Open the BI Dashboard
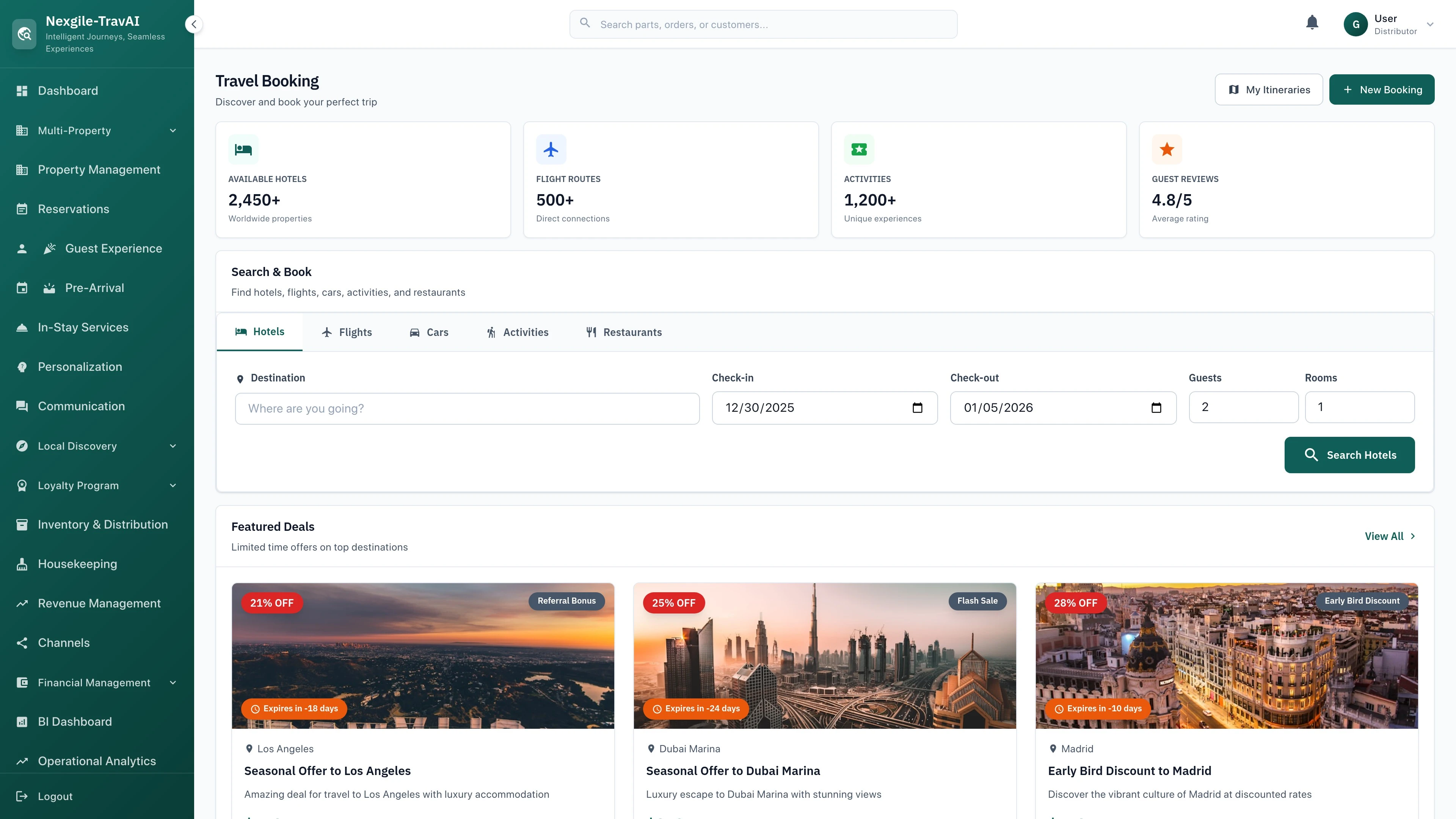Viewport: 1456px width, 819px height. click(75, 721)
